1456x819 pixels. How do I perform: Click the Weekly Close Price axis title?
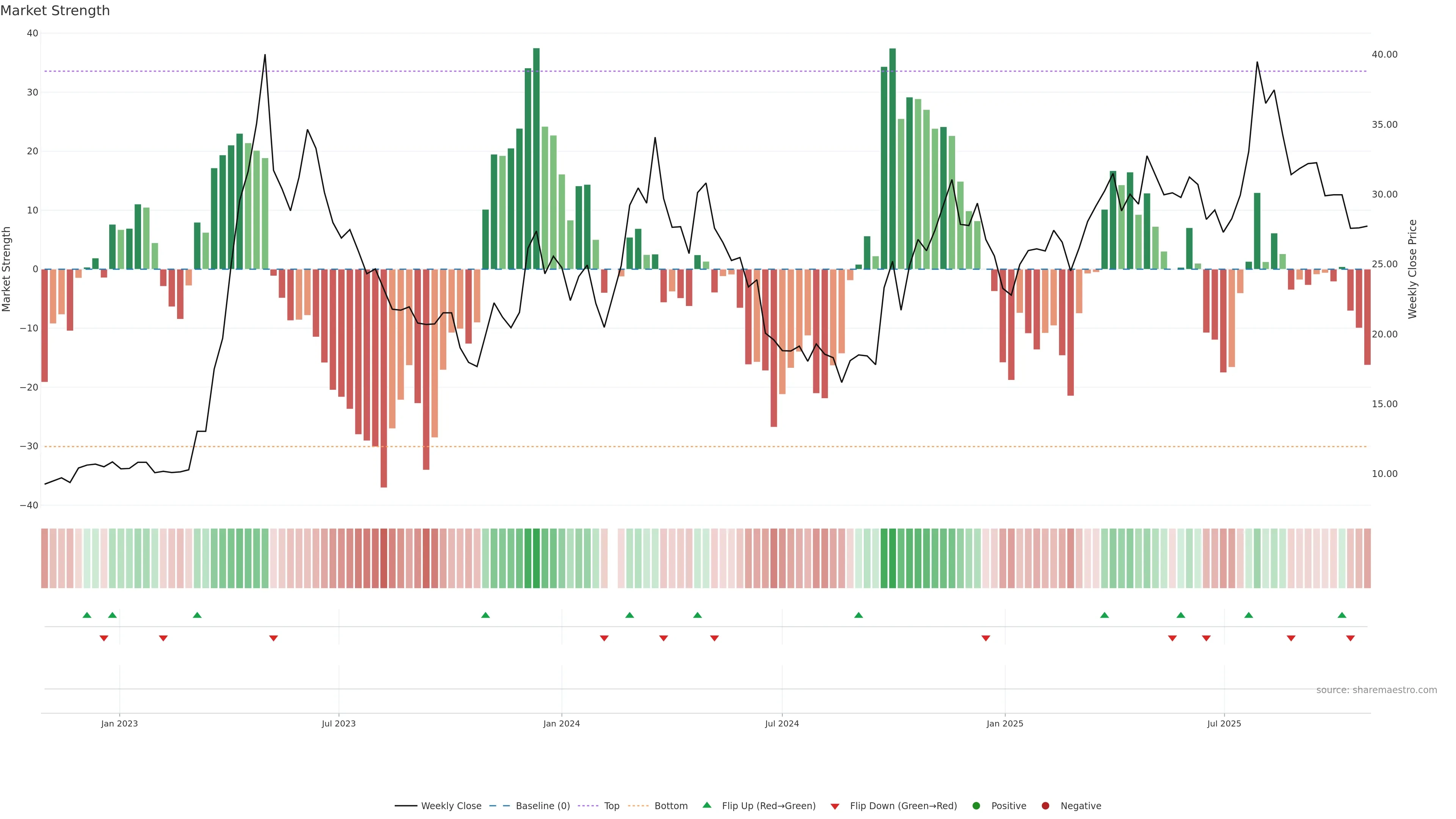click(x=1412, y=269)
